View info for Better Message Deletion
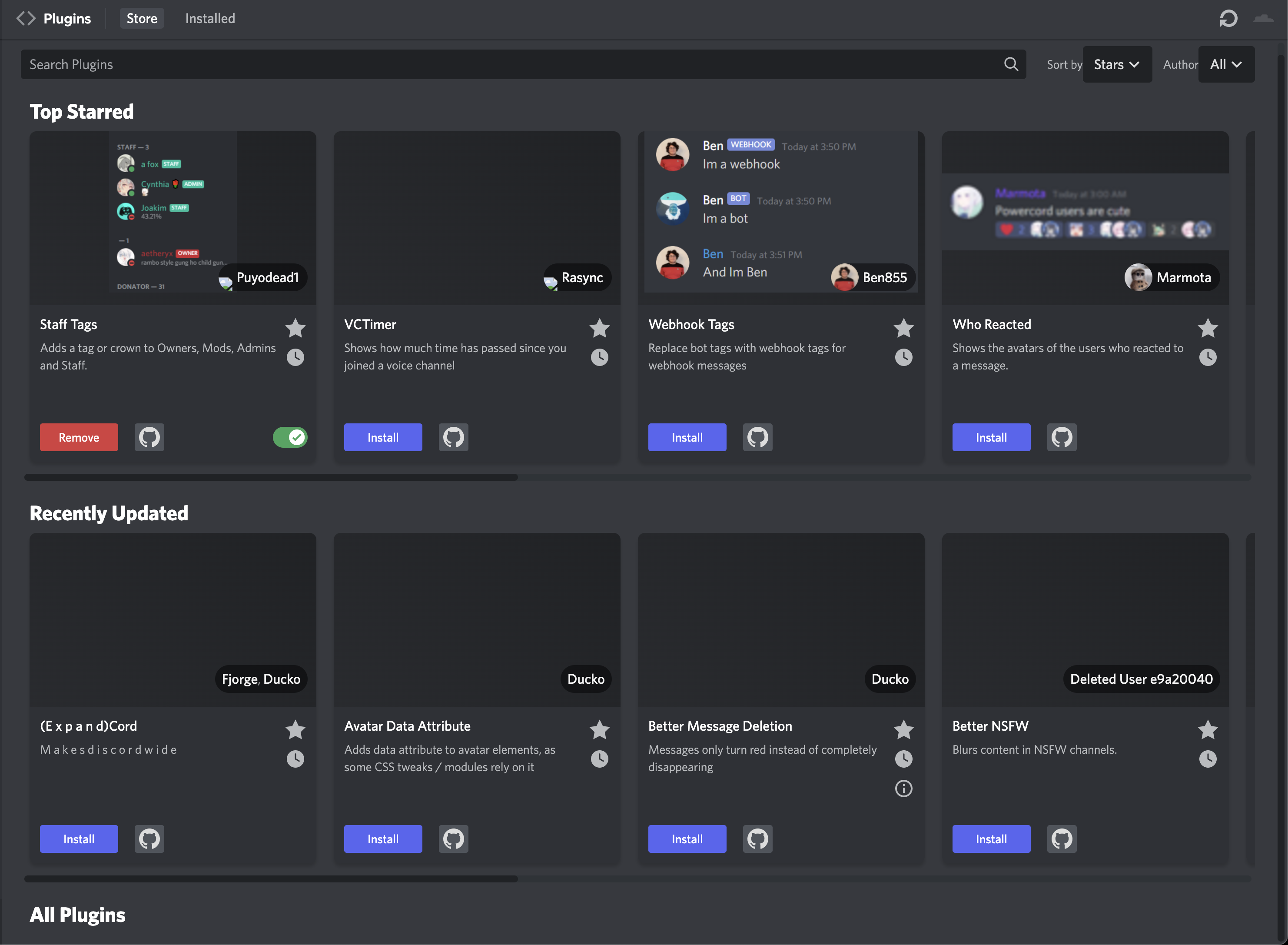The image size is (1288, 945). (x=904, y=789)
